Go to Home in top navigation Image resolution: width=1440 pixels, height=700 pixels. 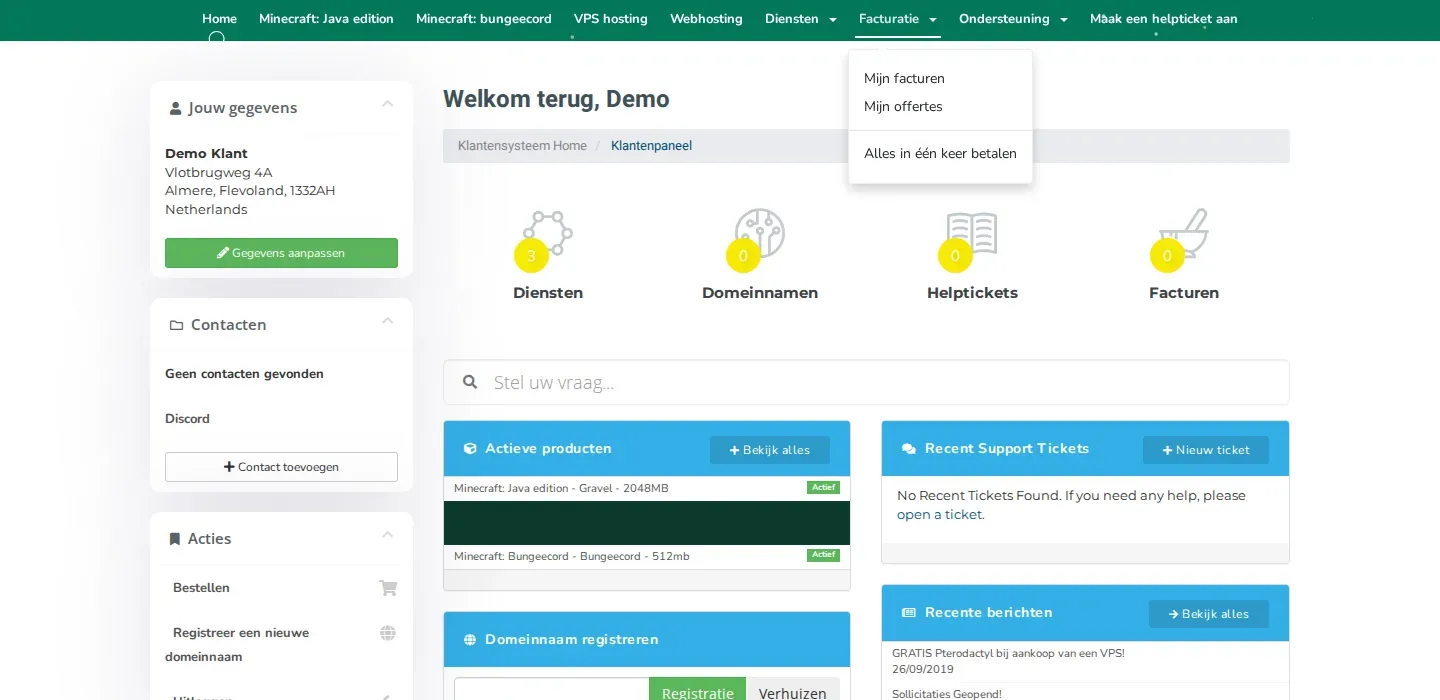[x=220, y=19]
